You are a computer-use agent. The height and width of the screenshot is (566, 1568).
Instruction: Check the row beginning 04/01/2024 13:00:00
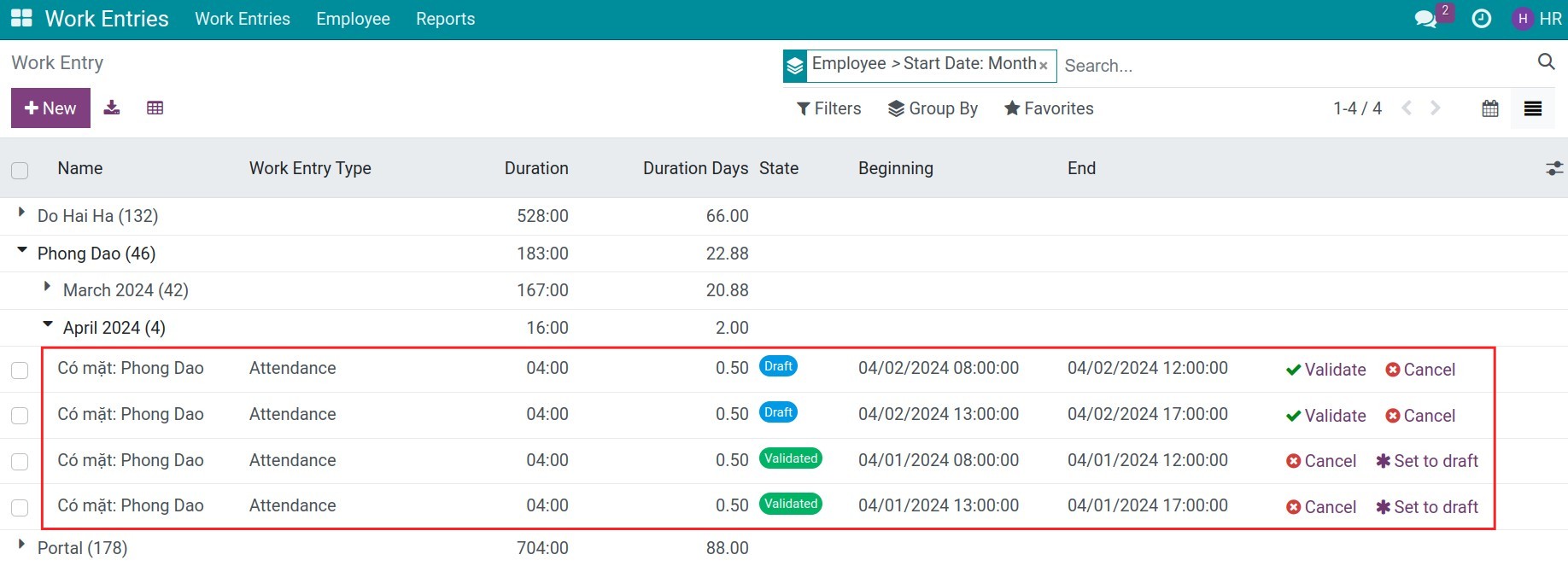pyautogui.click(x=20, y=507)
